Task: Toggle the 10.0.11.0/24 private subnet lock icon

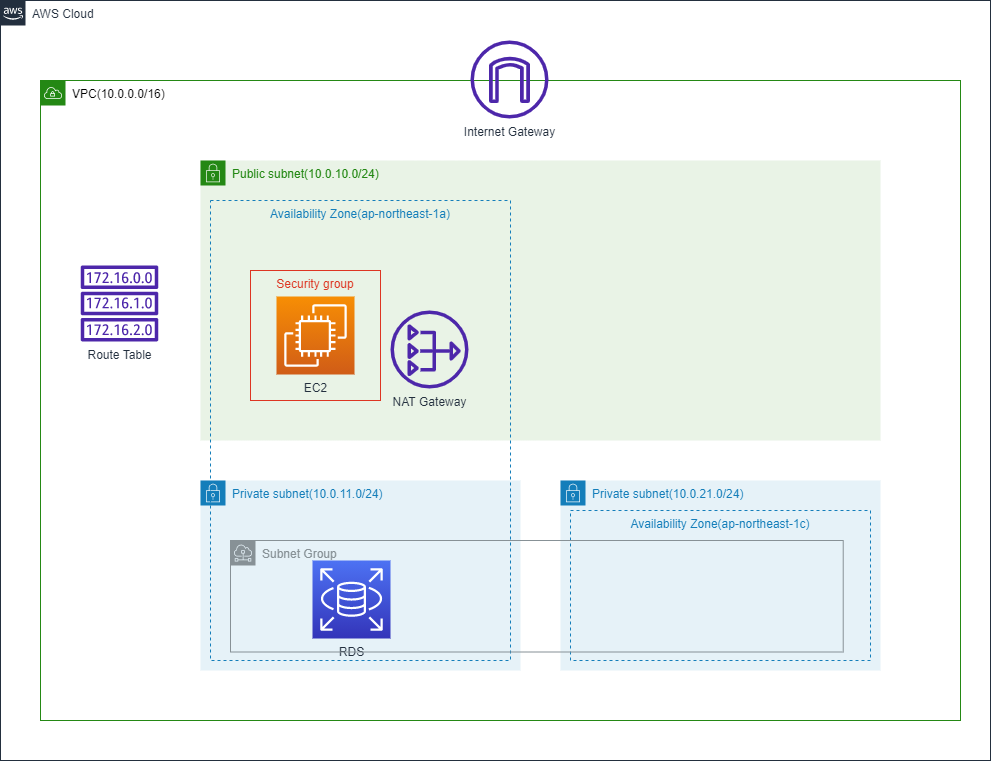Action: coord(213,493)
